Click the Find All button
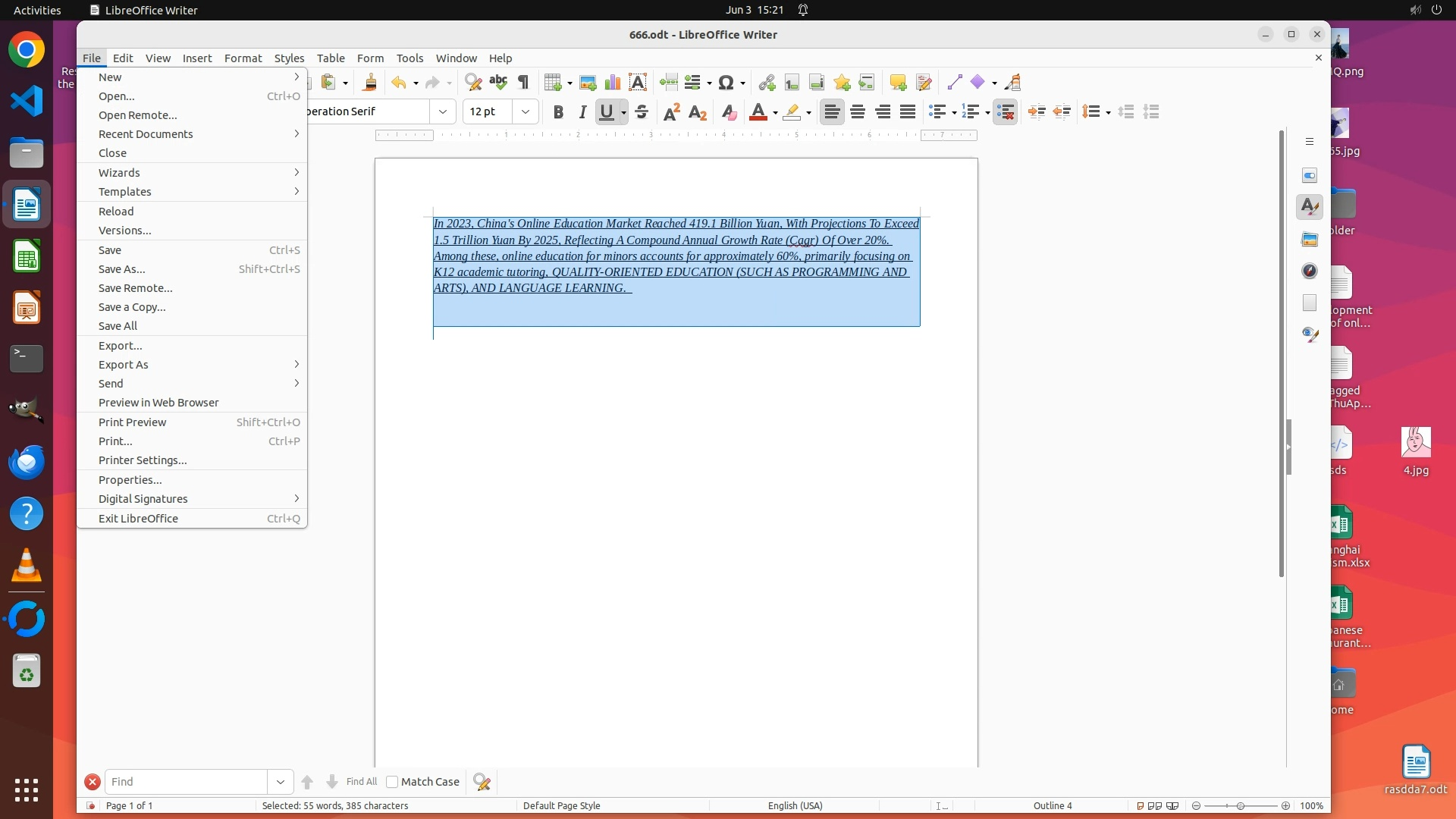1456x819 pixels. 361,782
